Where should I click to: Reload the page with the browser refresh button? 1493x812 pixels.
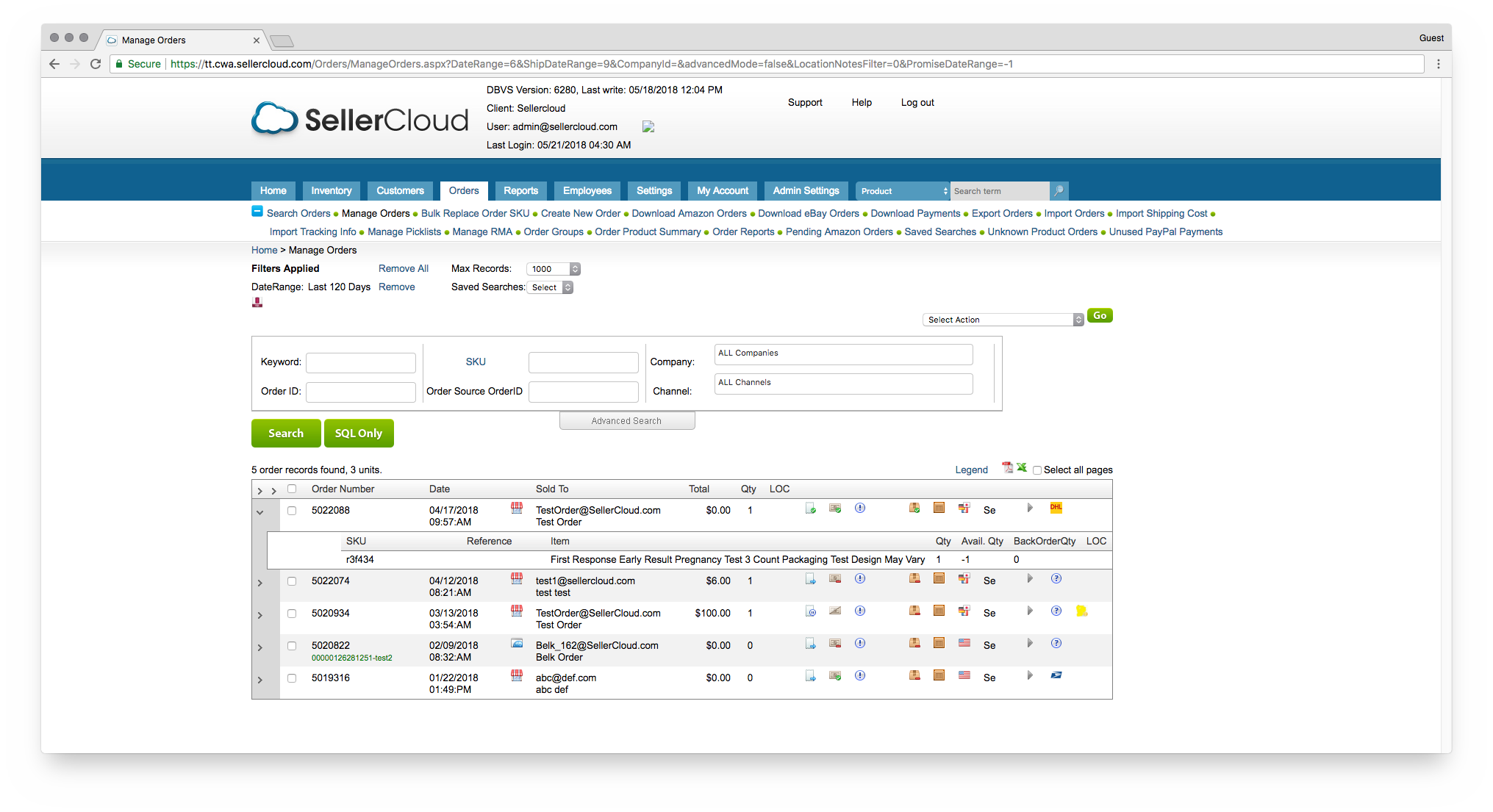[96, 64]
